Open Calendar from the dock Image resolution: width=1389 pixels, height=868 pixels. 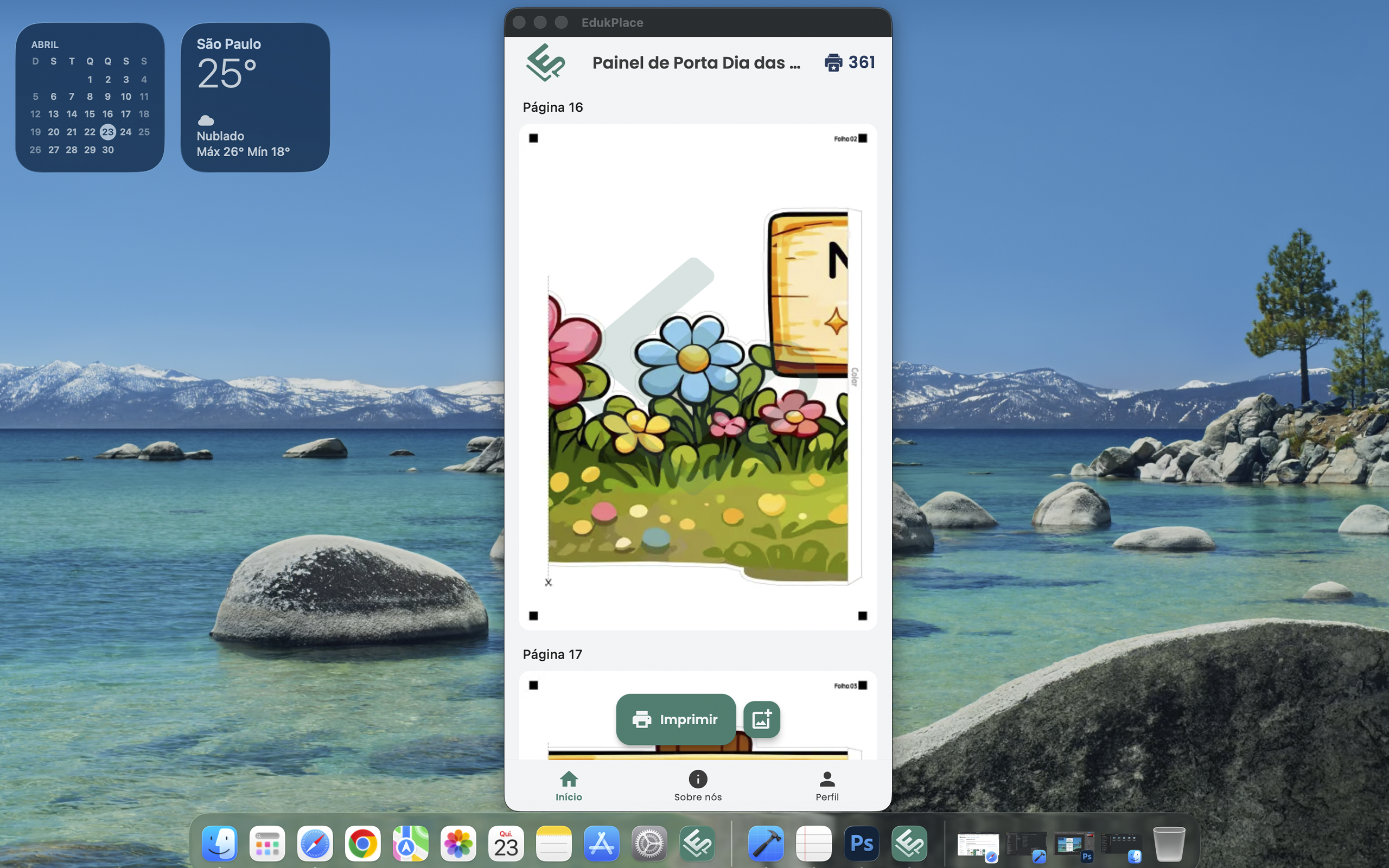click(506, 843)
